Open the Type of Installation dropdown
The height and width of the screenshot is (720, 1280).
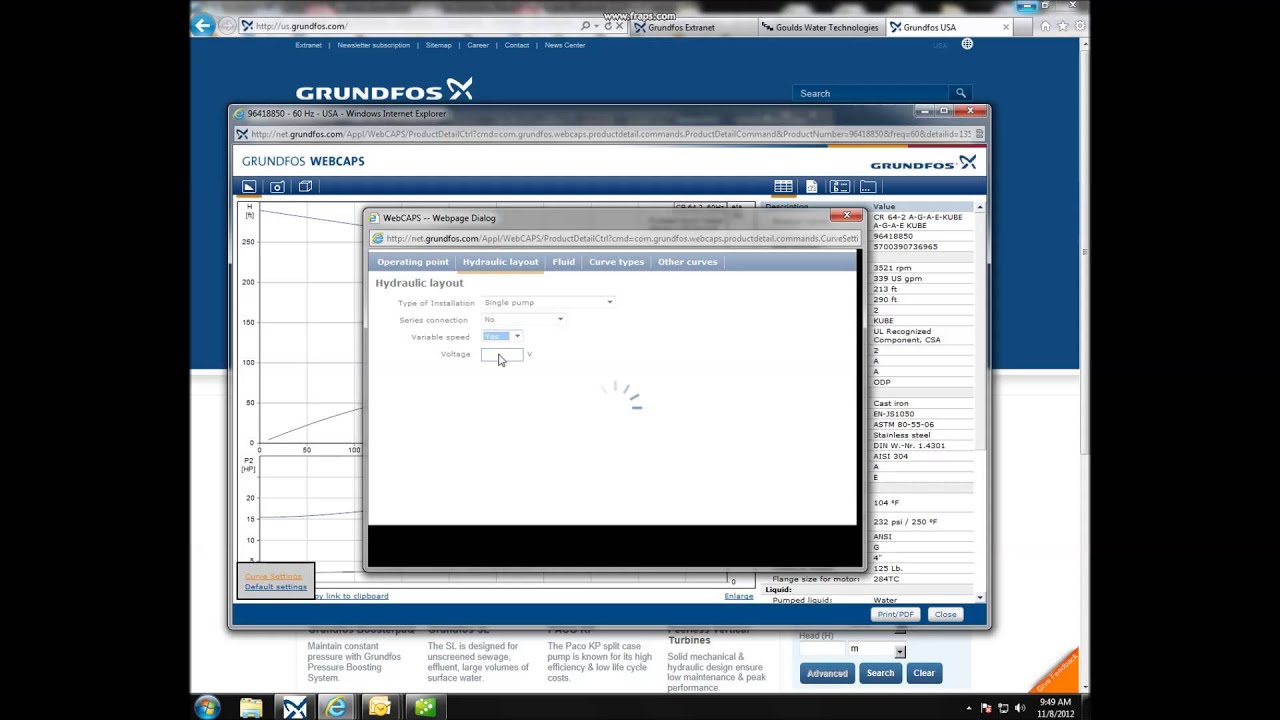(548, 302)
